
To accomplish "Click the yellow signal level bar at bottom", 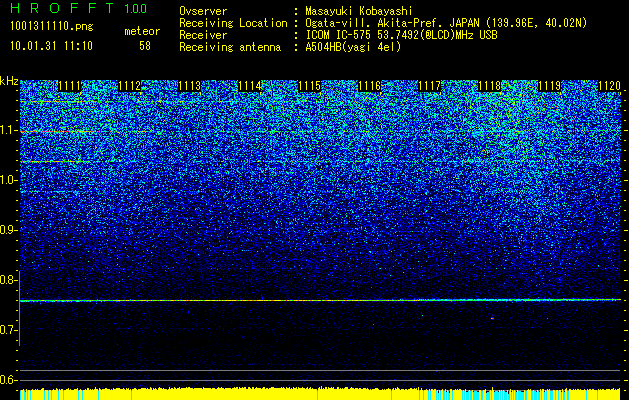I will [320, 394].
